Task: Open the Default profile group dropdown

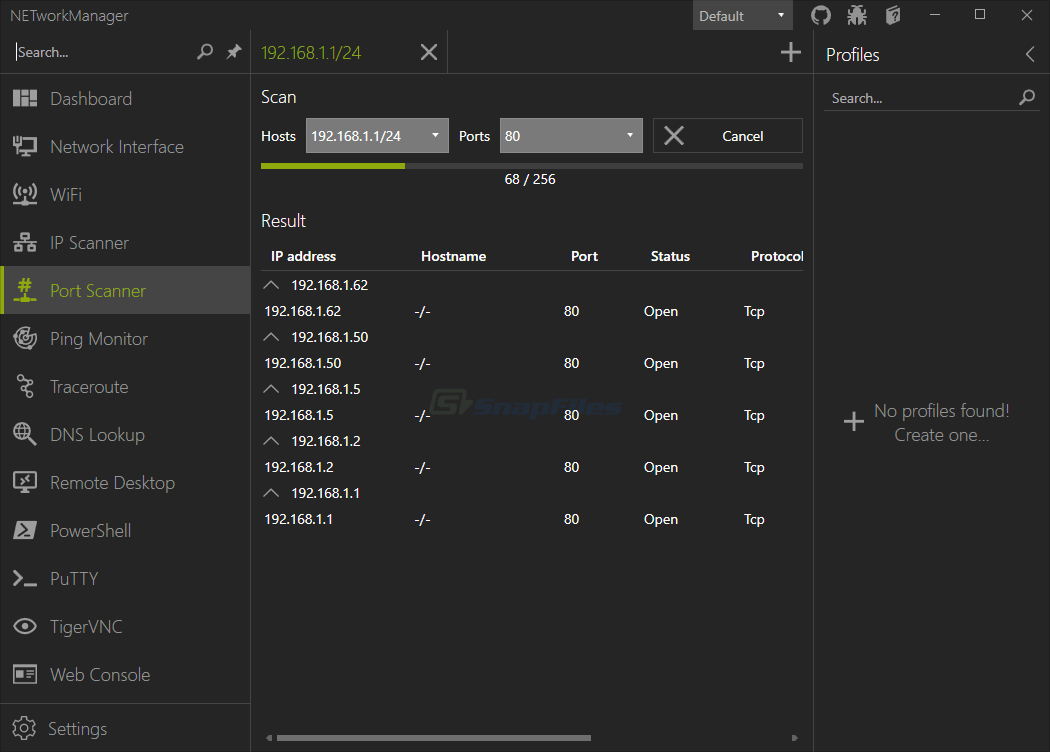Action: click(742, 15)
